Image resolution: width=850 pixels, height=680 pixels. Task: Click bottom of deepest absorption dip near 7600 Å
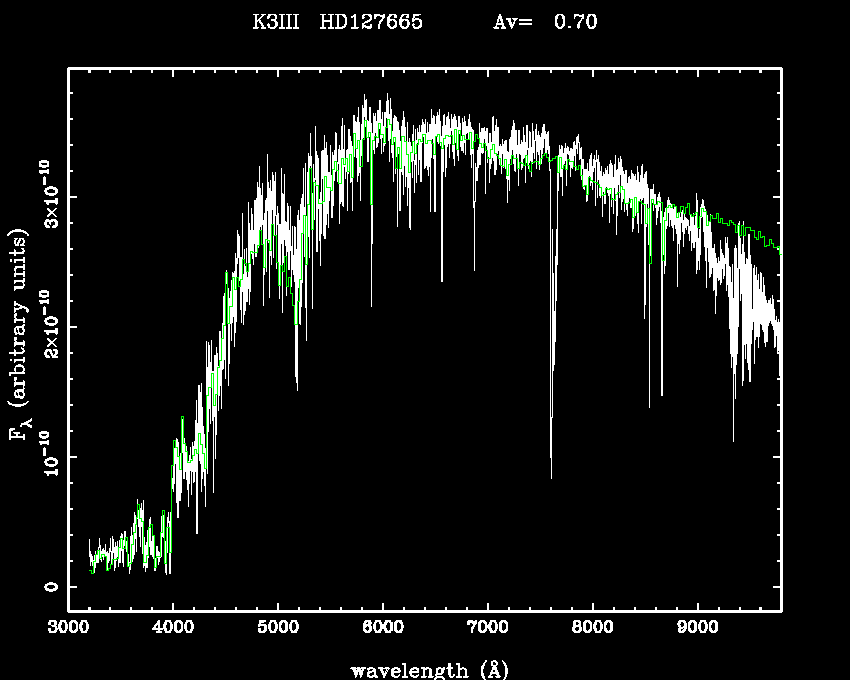tap(551, 477)
